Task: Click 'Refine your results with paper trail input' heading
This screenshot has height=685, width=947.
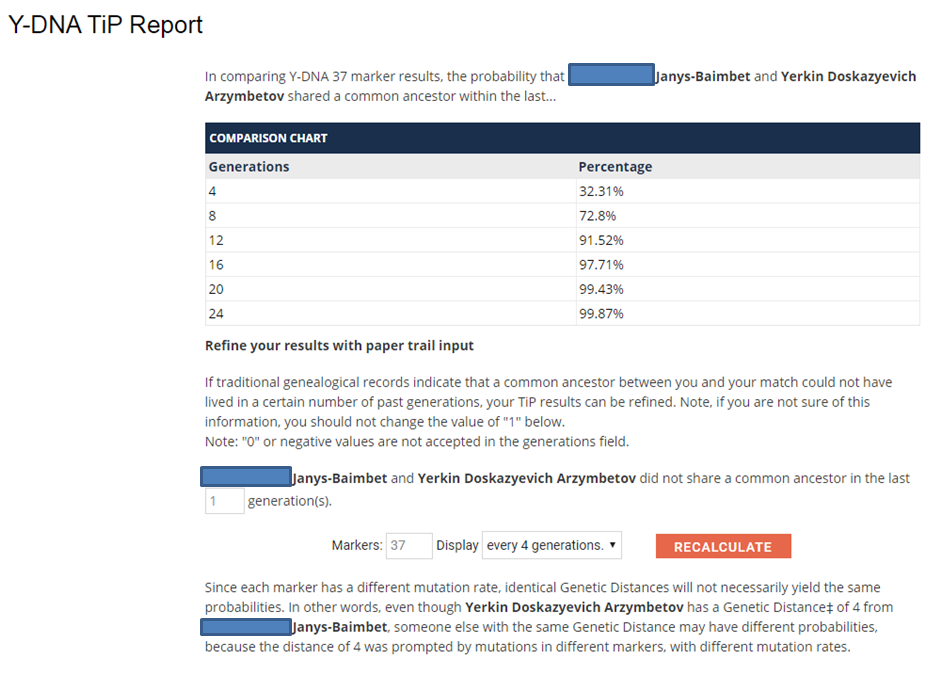Action: 339,346
